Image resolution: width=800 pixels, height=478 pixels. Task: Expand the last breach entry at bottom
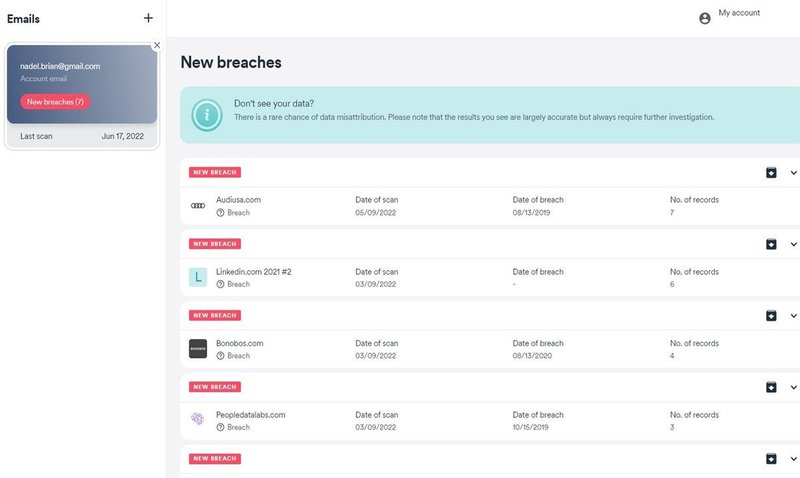point(793,459)
